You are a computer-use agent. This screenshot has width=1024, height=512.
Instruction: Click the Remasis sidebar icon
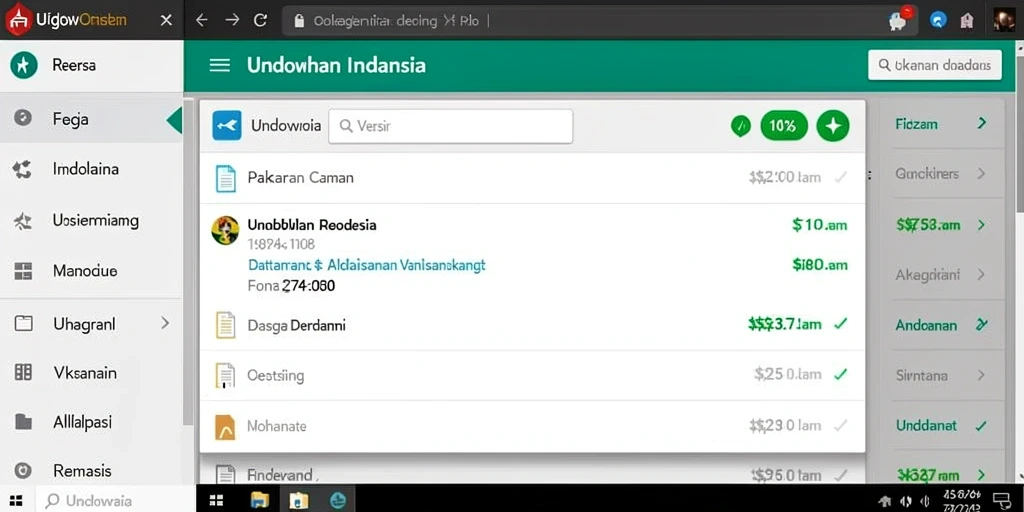[x=23, y=471]
